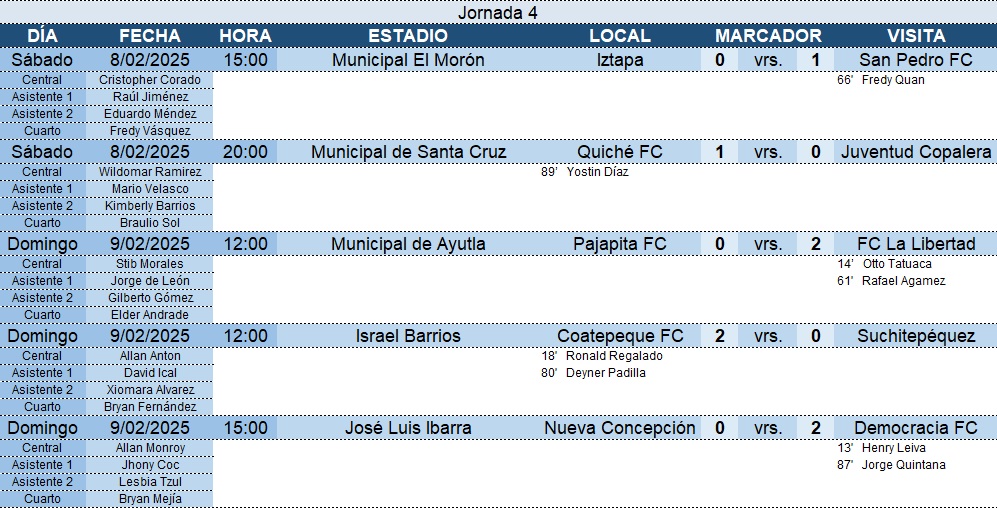
Task: Click the Nueva Concepción team cell
Action: (x=620, y=429)
